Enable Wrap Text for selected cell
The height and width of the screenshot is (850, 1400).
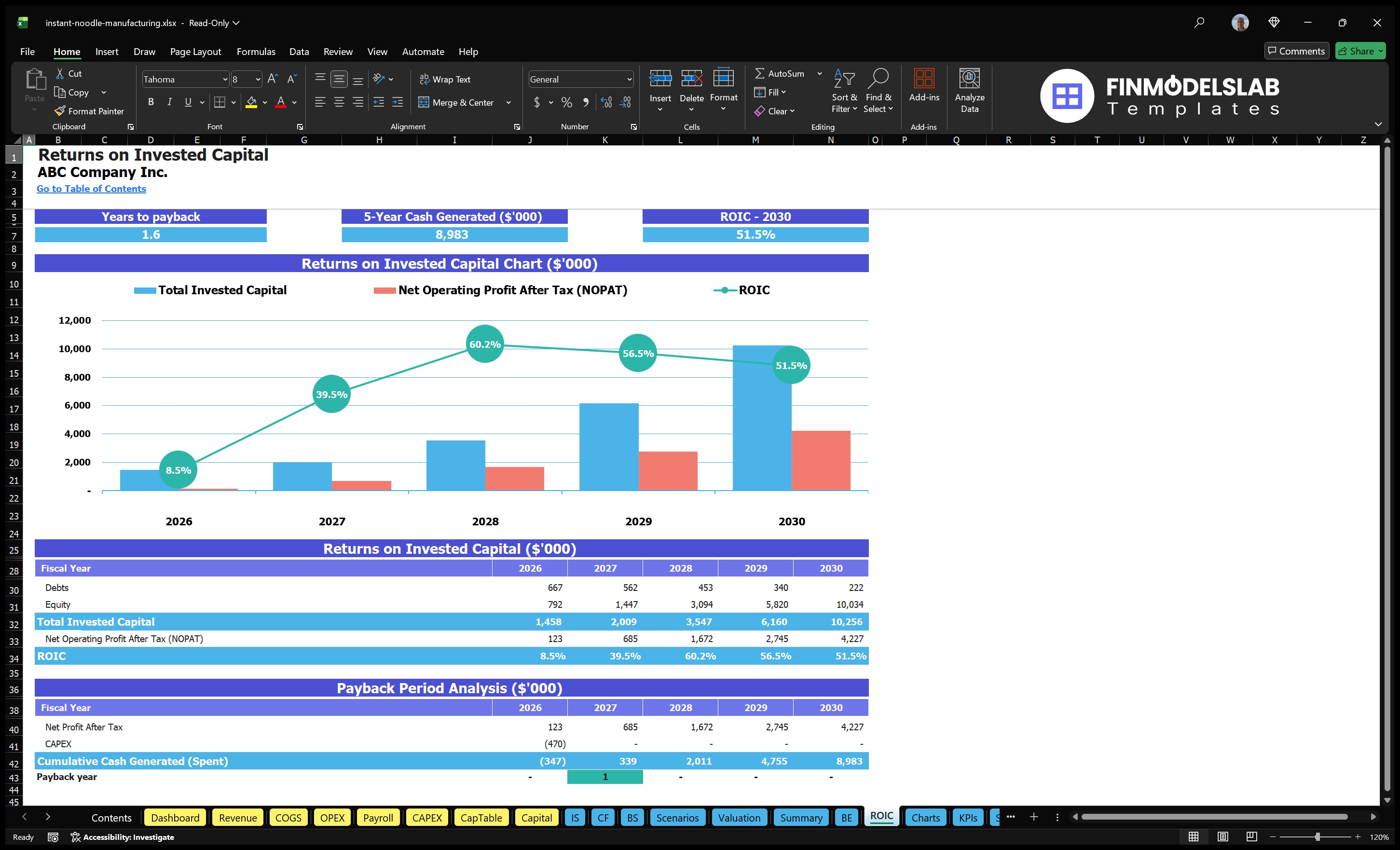pyautogui.click(x=445, y=79)
